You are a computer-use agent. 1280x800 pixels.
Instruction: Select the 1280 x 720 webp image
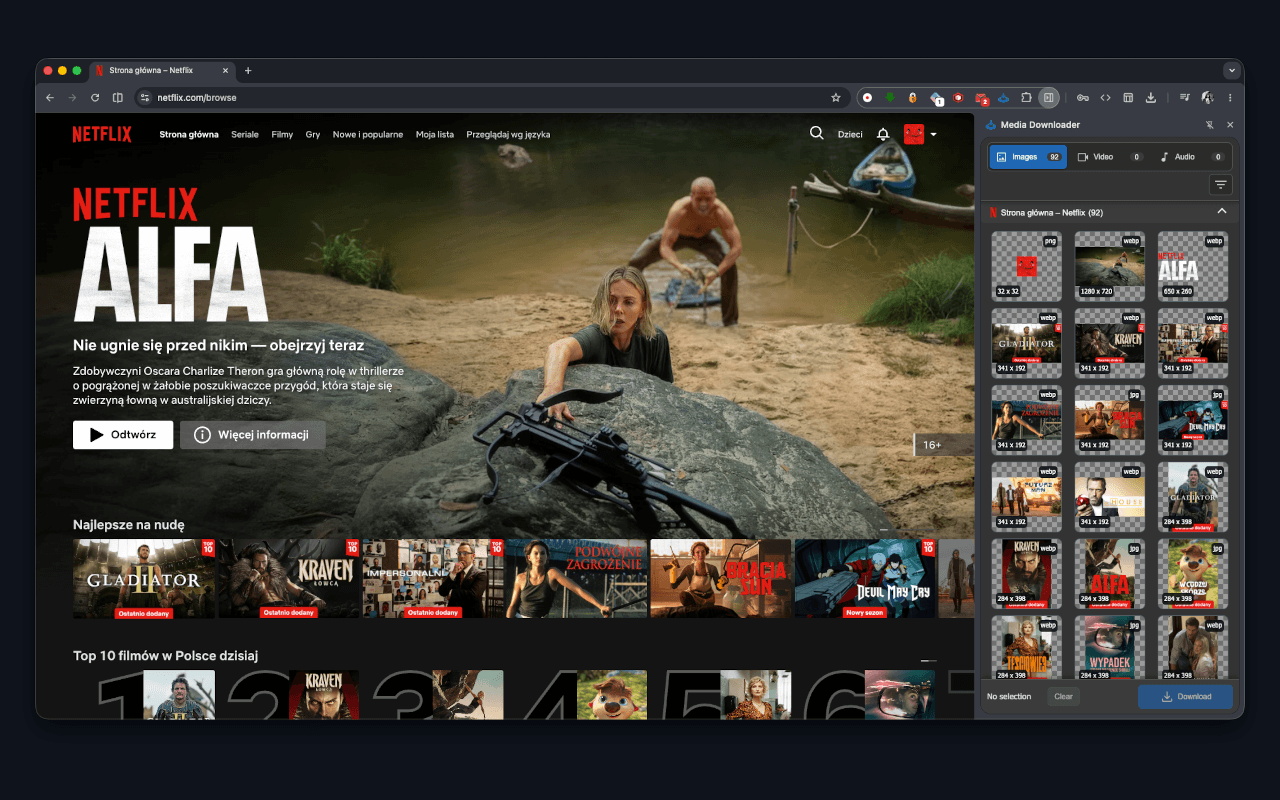tap(1109, 267)
